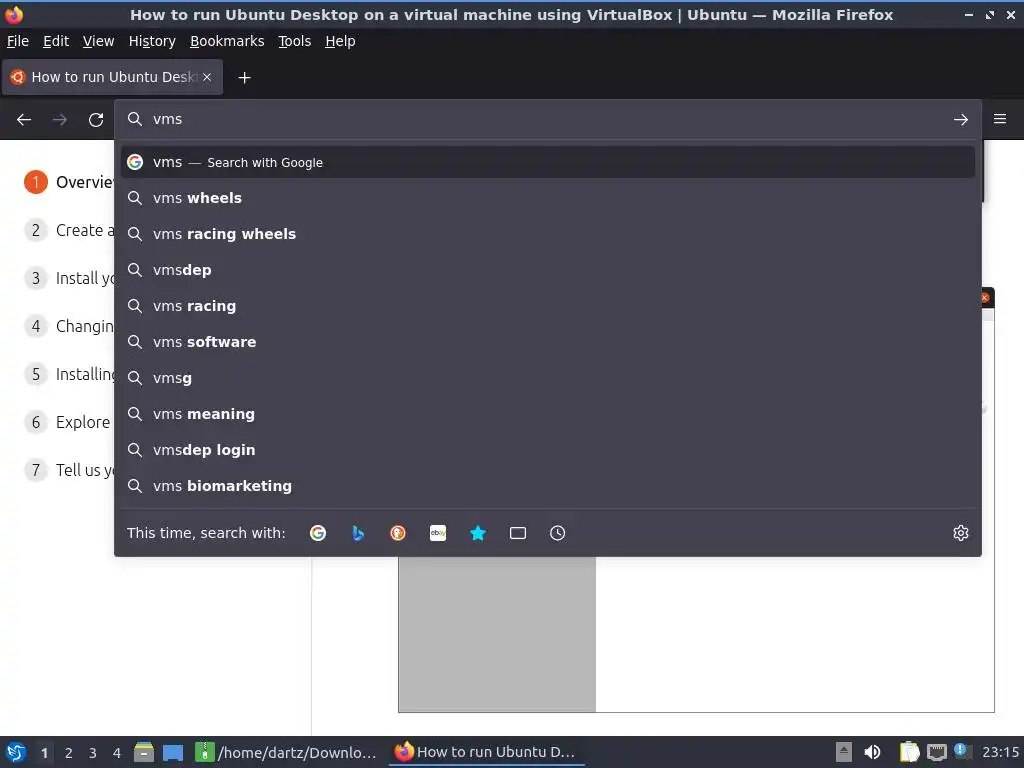Open the Help menu

click(x=340, y=41)
